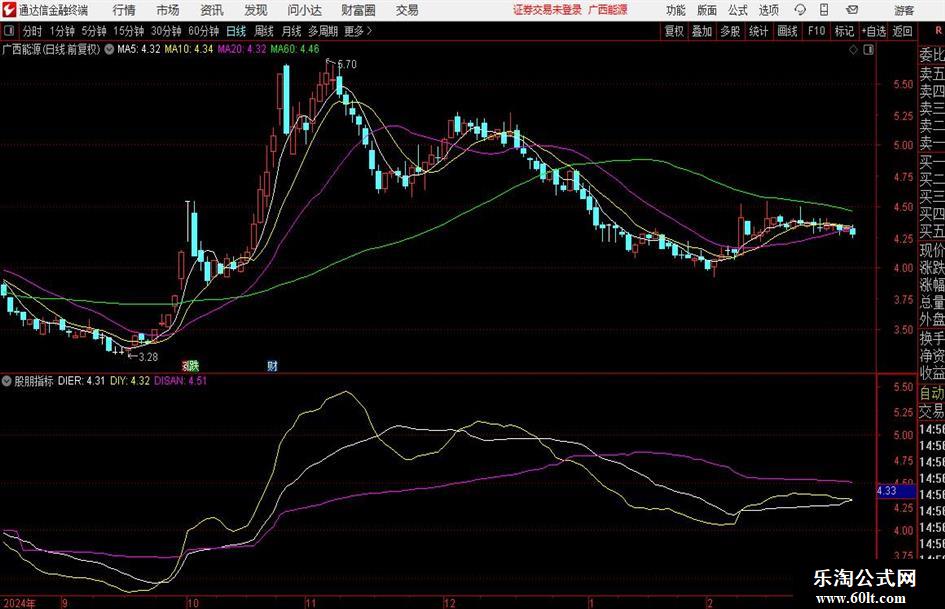
Task: Click the MA20: 4.32 indicator label
Action: pyautogui.click(x=242, y=49)
